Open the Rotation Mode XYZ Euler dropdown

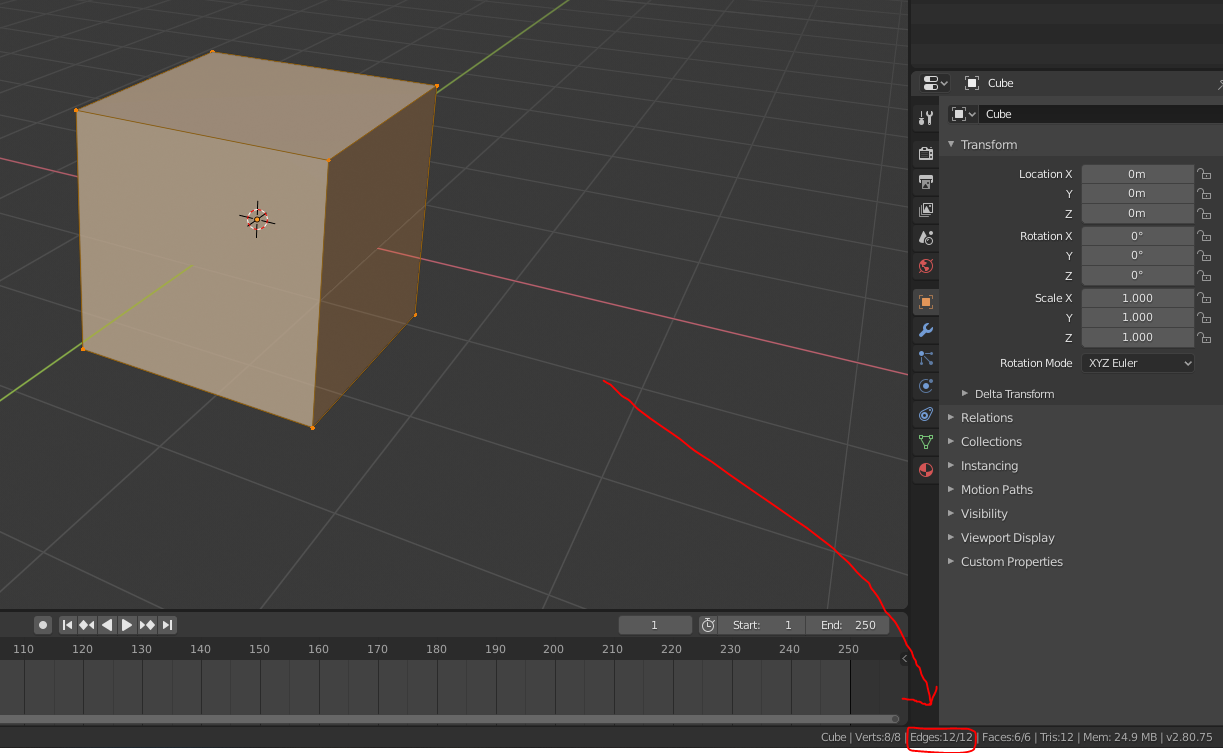1138,363
